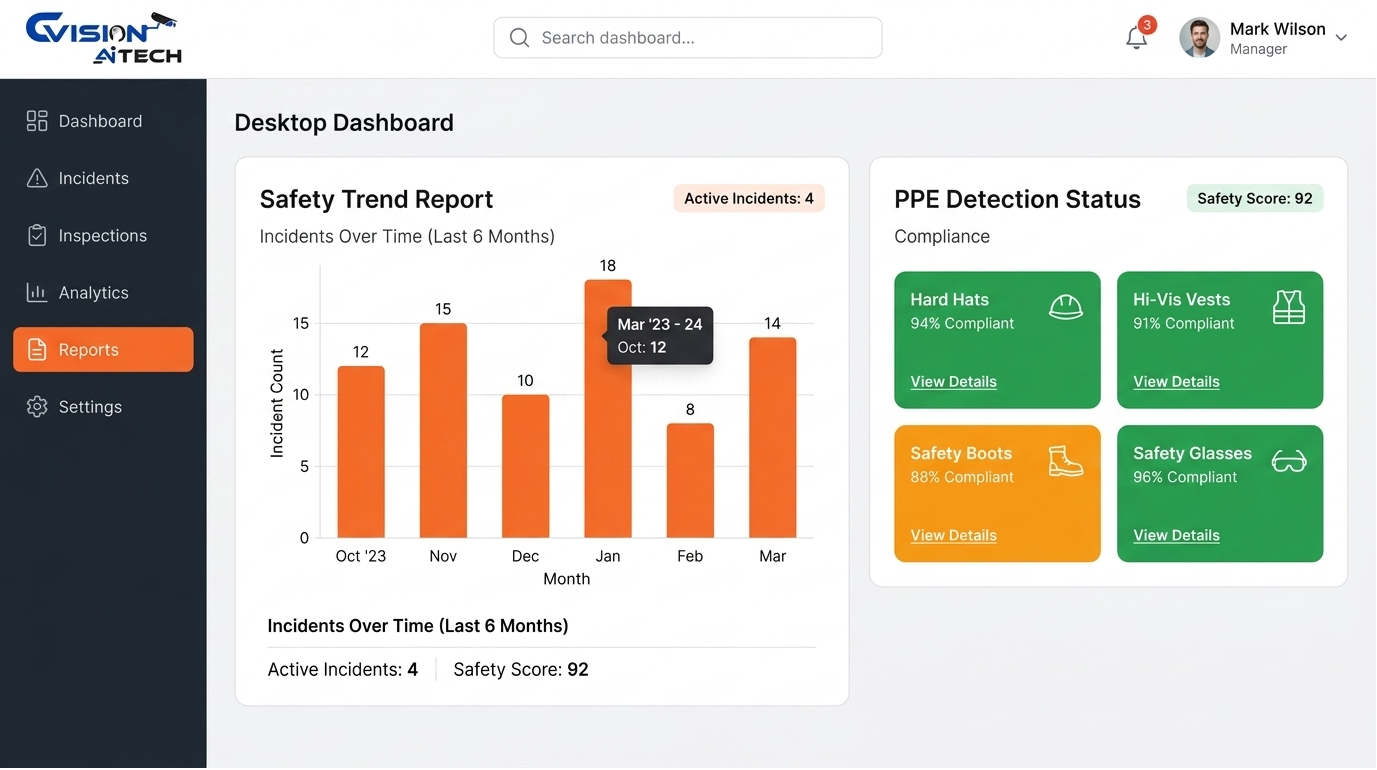Click the Oct '23 bar in chart
The image size is (1377, 770).
click(361, 452)
